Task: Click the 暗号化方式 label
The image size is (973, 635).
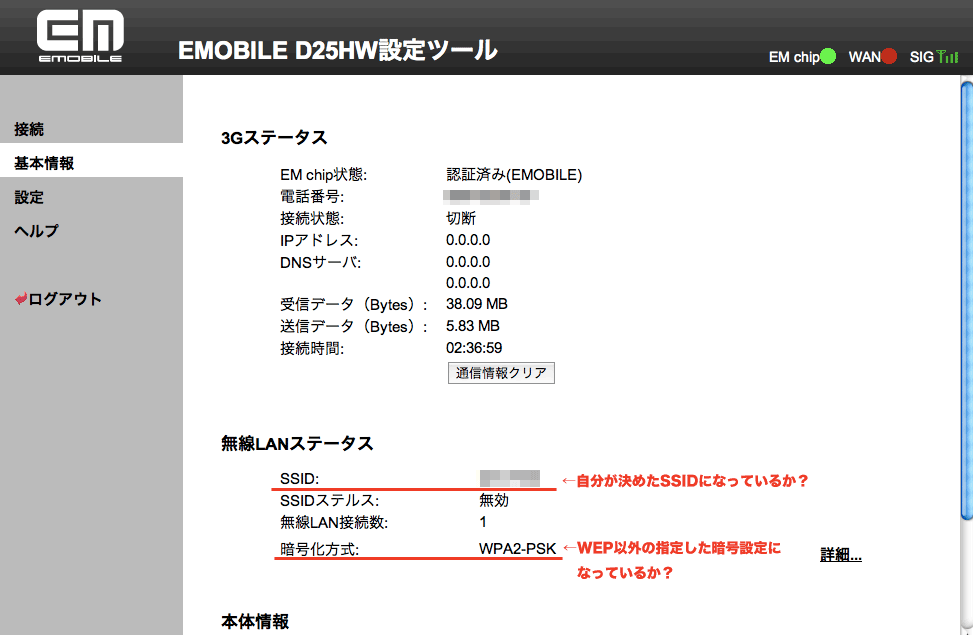Action: [x=319, y=549]
